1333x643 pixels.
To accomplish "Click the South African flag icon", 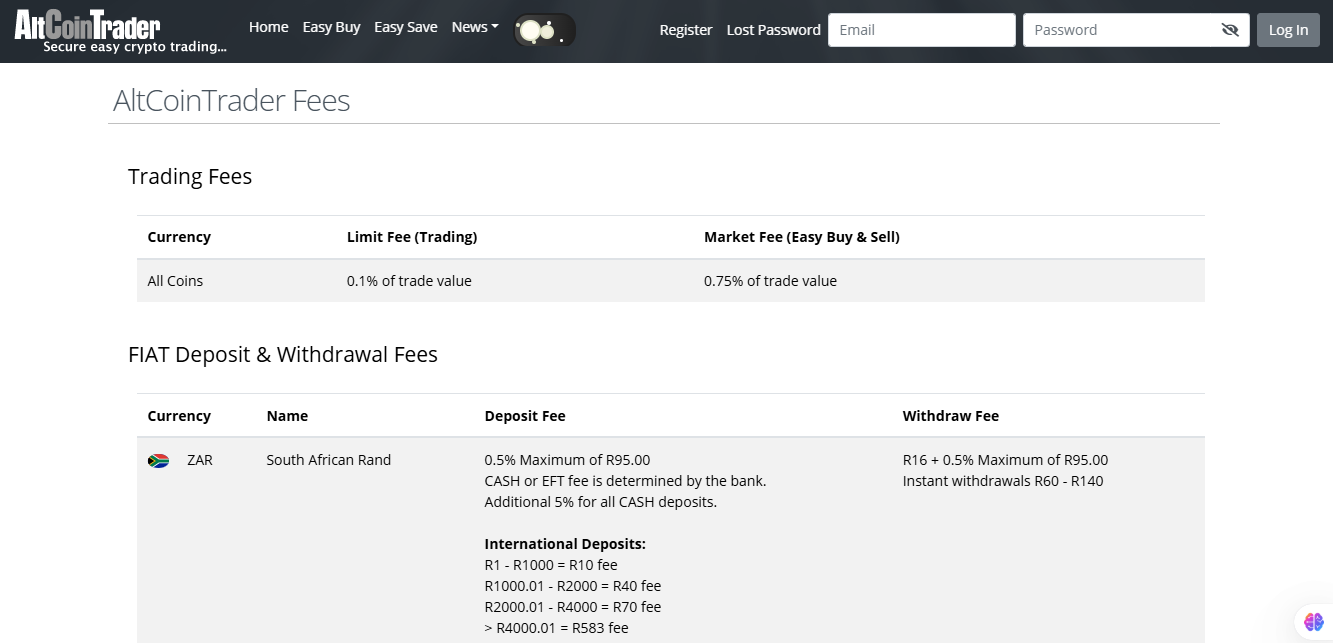I will (158, 461).
